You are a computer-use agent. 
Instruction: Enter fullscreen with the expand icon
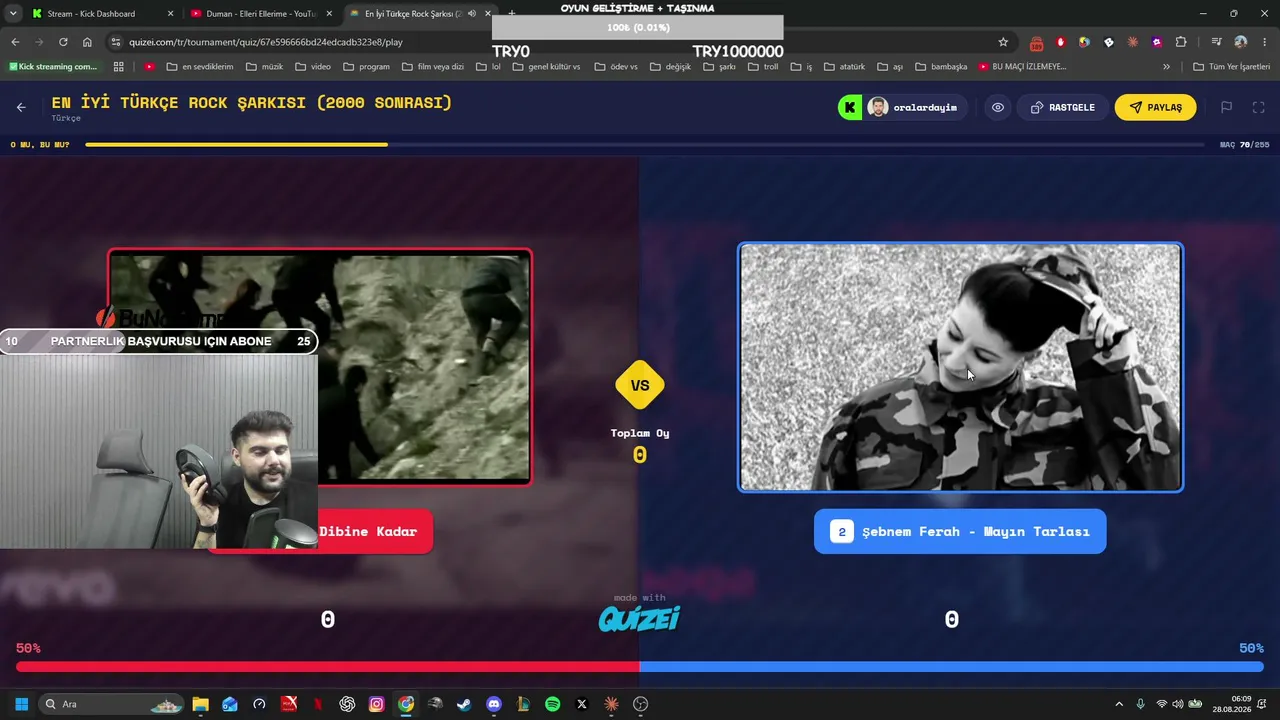1259,108
